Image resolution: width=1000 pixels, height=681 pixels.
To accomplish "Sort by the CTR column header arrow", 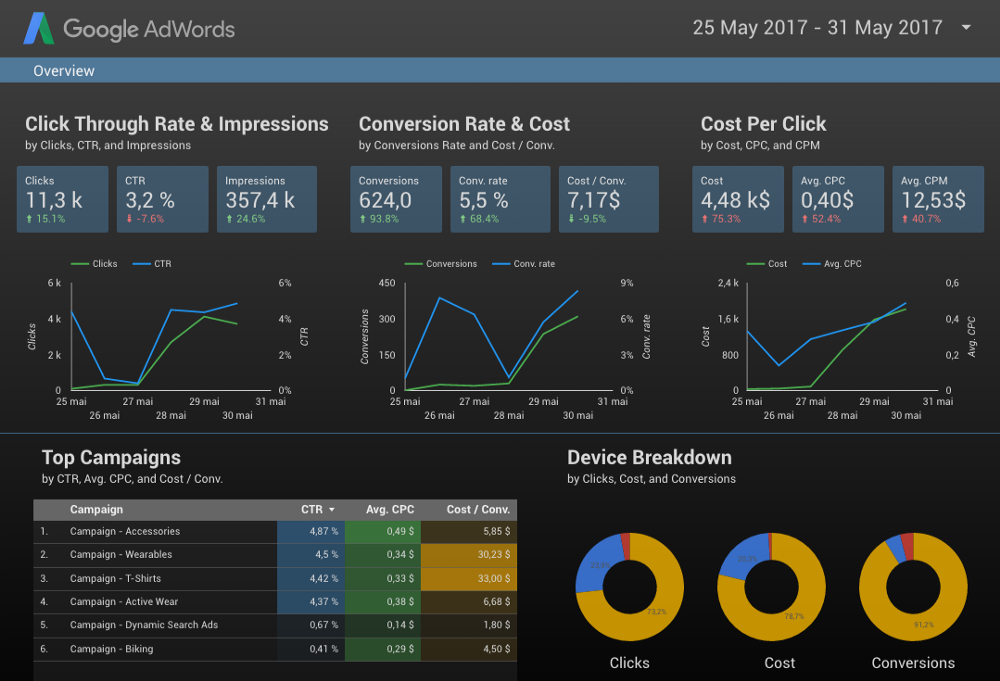I will pyautogui.click(x=332, y=509).
